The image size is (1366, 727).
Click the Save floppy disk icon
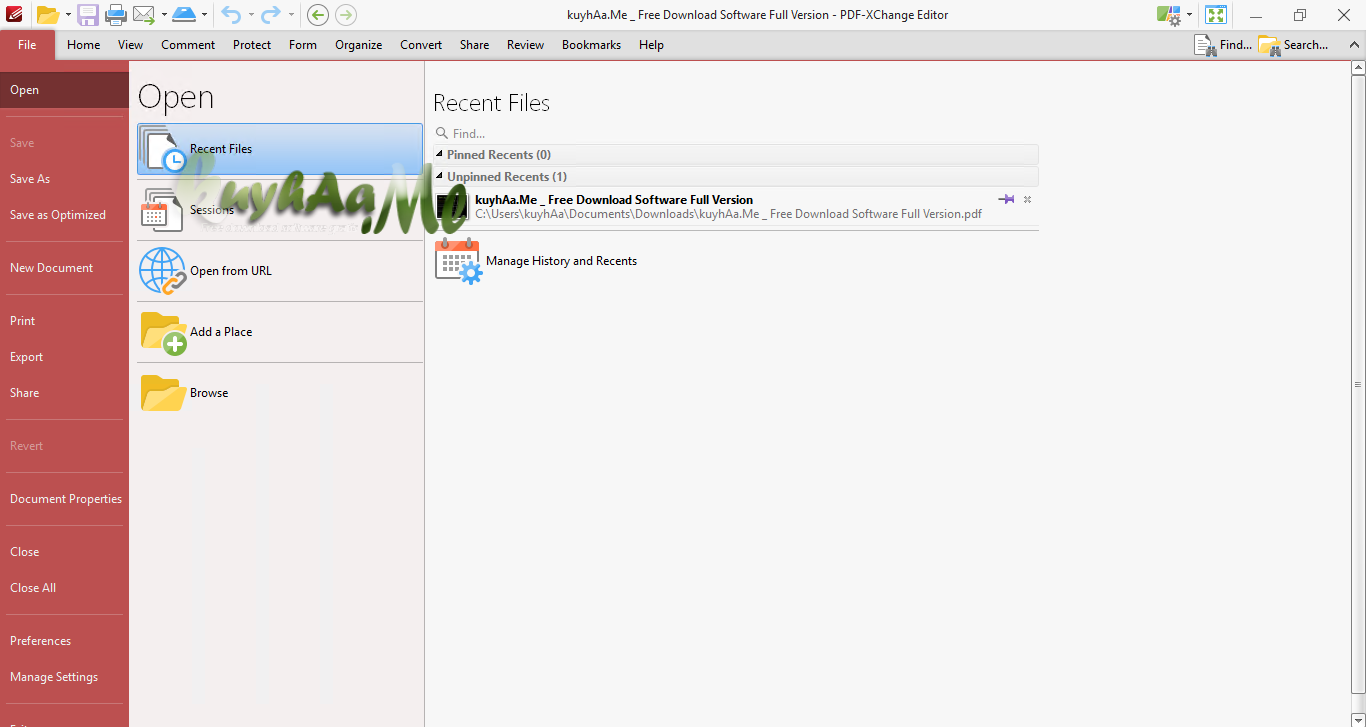coord(88,15)
